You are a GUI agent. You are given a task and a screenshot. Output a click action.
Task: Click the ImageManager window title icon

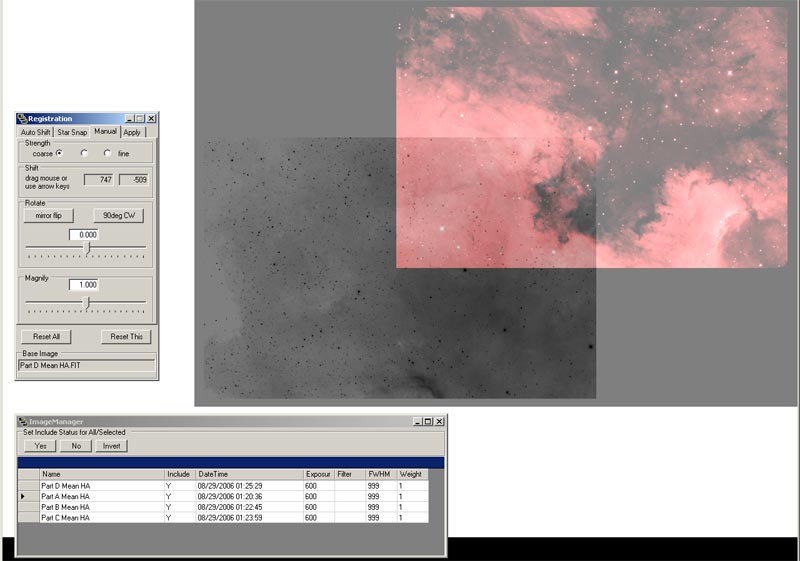[x=23, y=422]
